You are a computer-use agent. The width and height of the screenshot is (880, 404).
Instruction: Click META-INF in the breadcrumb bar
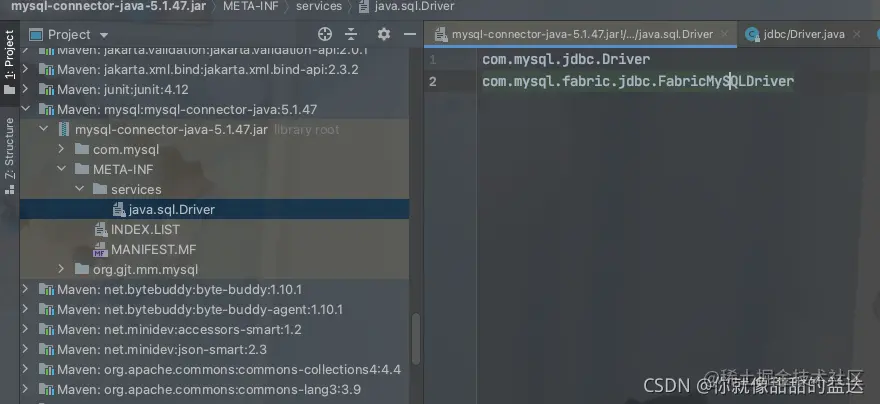point(251,7)
